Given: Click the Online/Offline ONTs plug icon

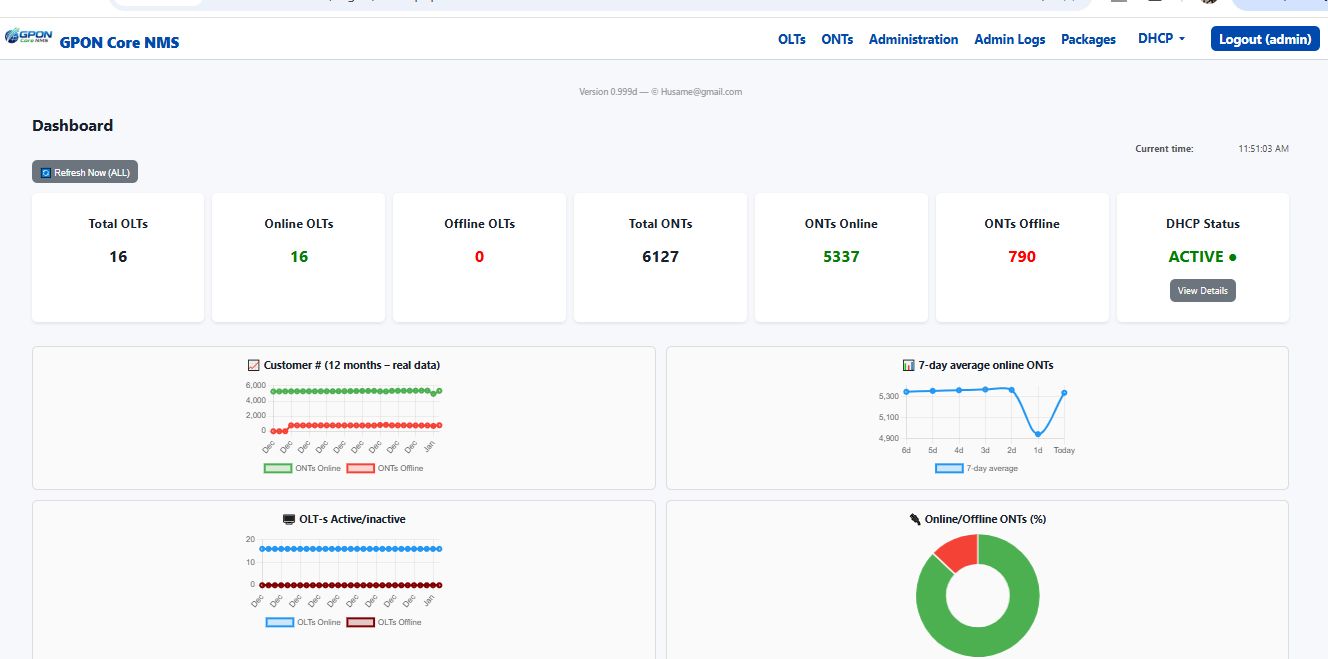Looking at the screenshot, I should click(x=915, y=519).
